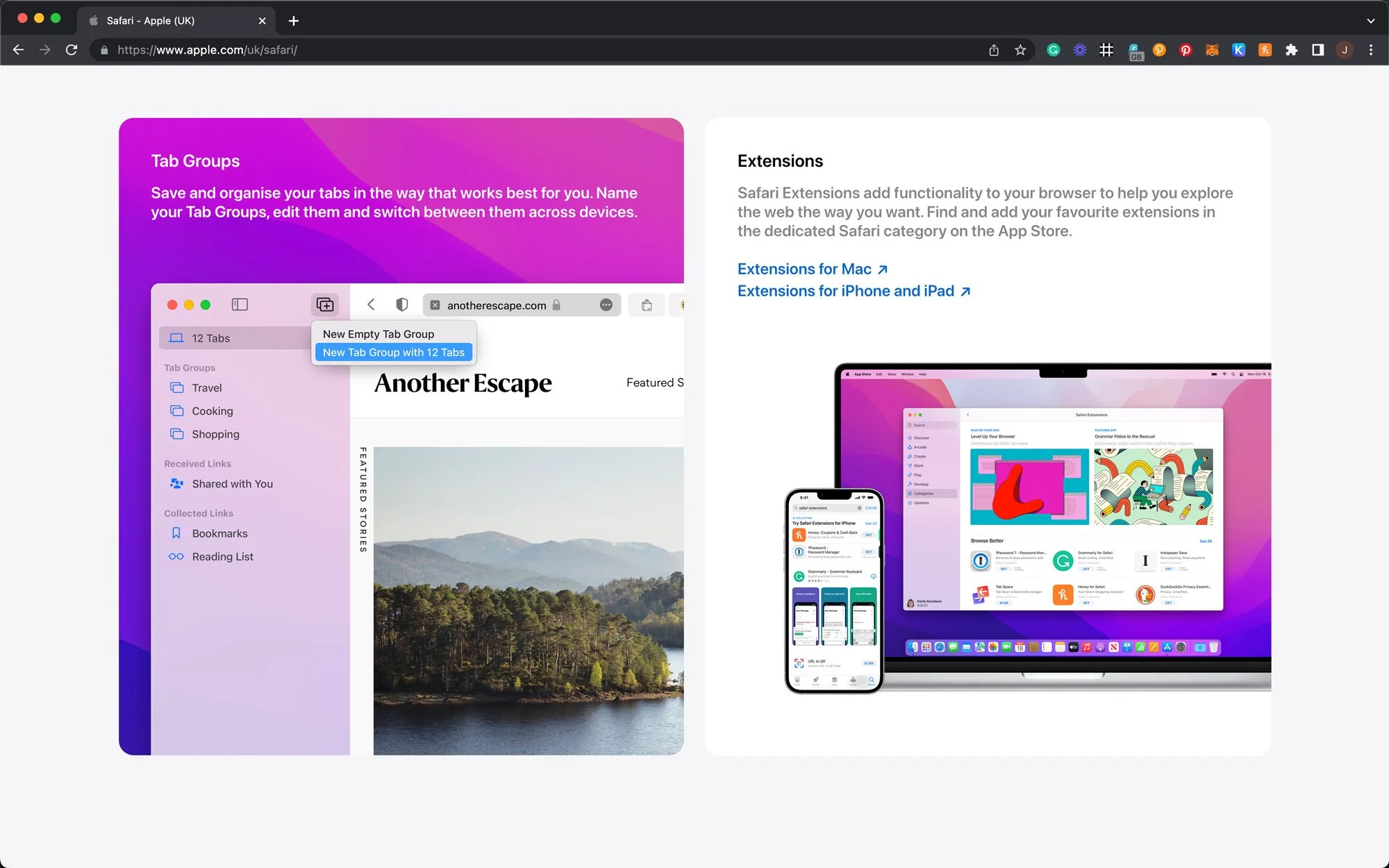Screen dimensions: 1389x868
Task: Click the back chevron in the Safari mockup
Action: click(371, 305)
